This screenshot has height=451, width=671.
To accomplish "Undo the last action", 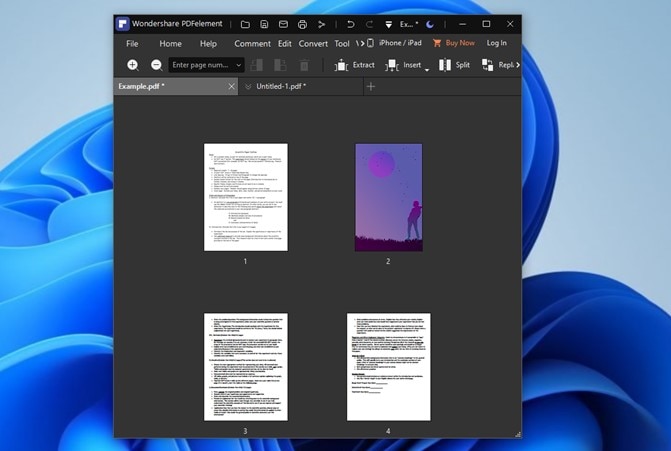I will (350, 24).
